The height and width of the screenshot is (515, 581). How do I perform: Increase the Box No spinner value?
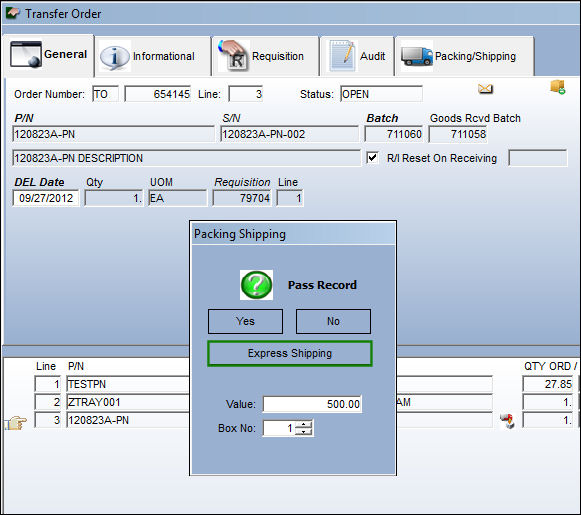tap(304, 424)
